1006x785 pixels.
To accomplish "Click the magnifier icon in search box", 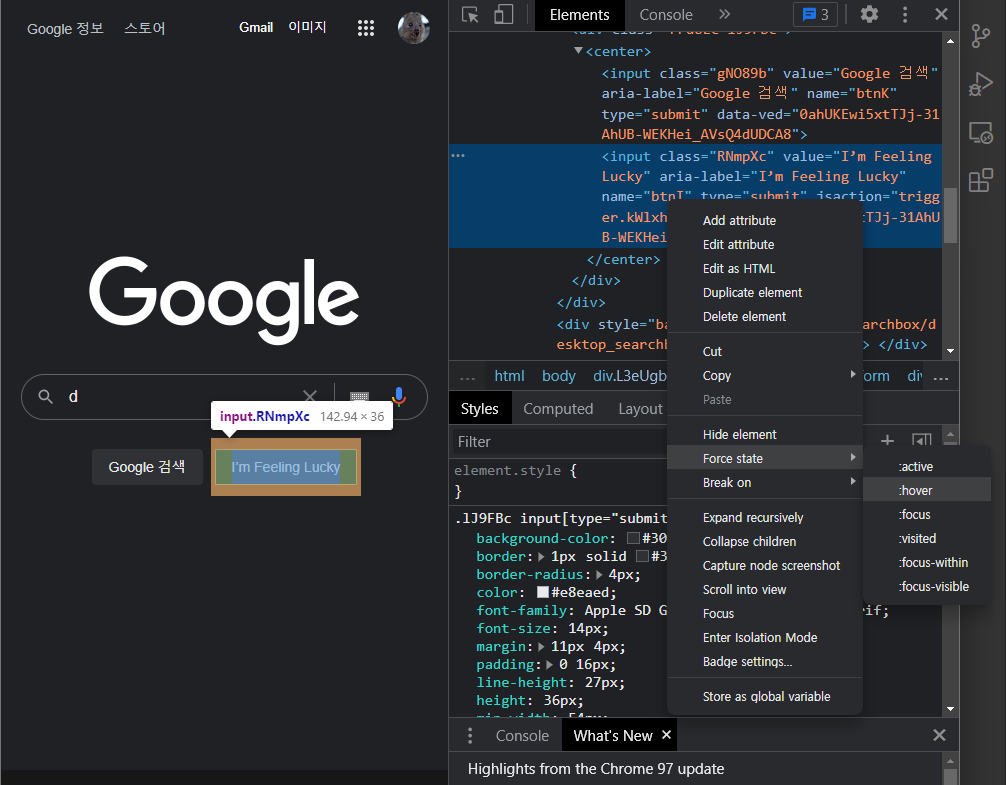I will 46,396.
